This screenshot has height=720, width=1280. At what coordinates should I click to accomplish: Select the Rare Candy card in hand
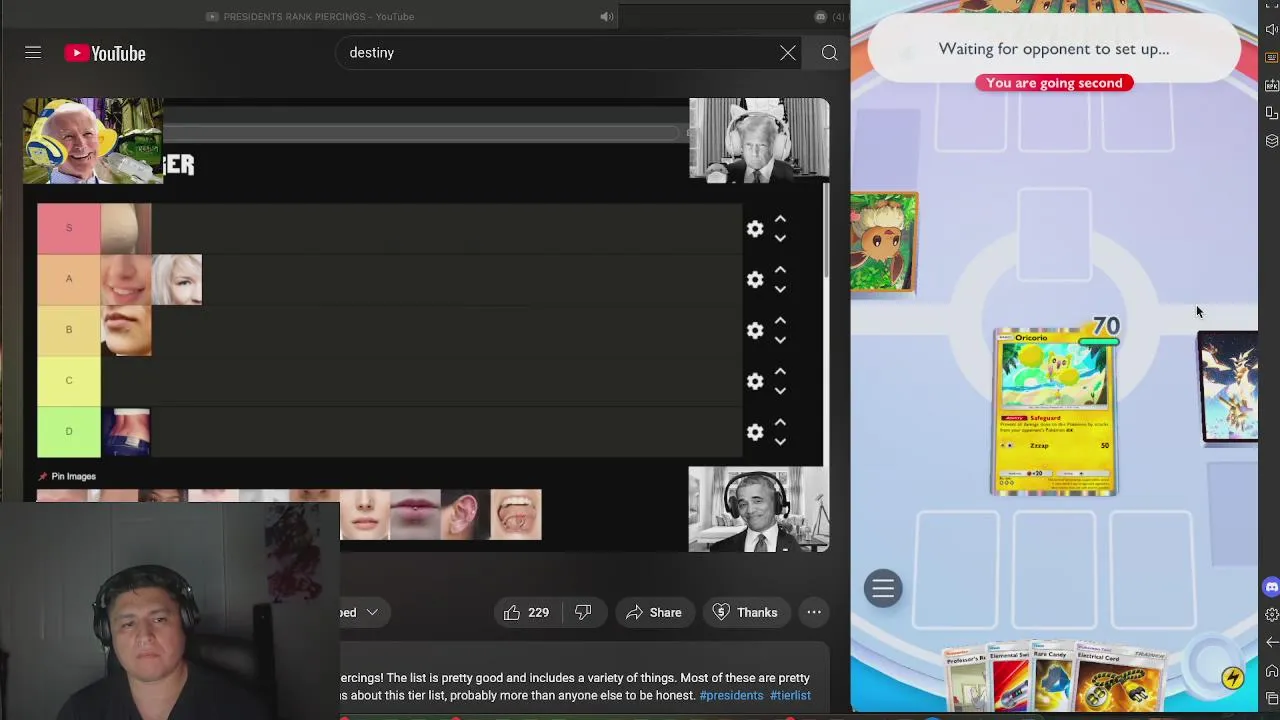pos(1050,678)
